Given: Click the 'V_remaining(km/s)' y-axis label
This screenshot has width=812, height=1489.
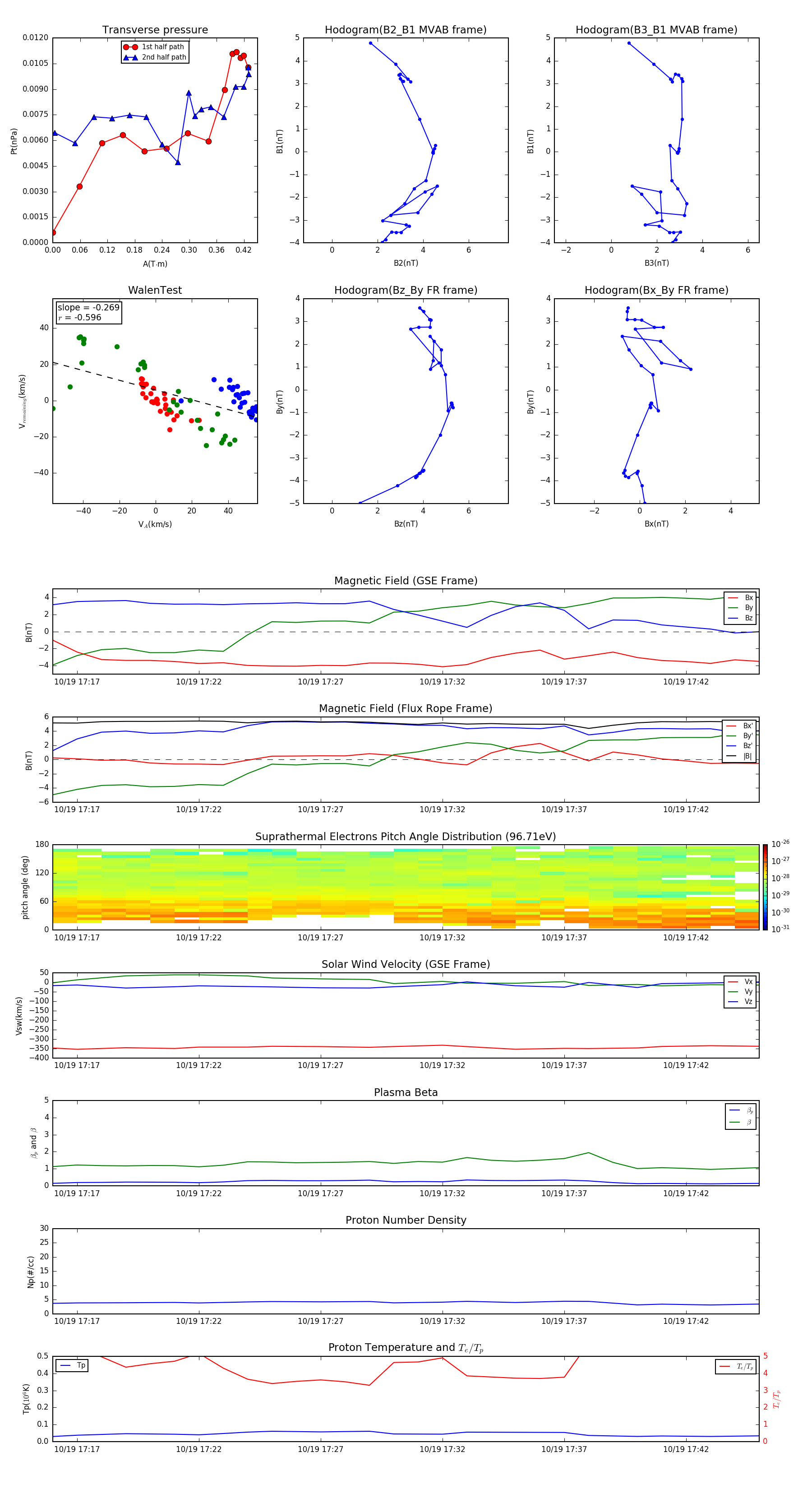Looking at the screenshot, I should 23,401.
